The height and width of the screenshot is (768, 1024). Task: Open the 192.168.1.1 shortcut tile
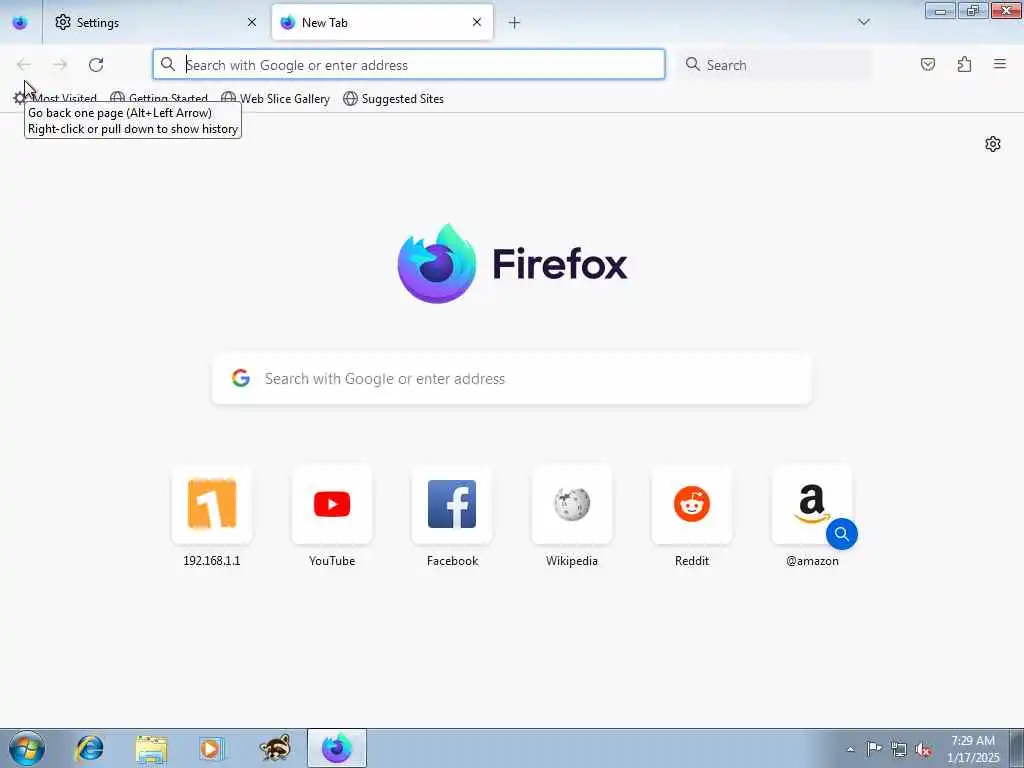click(212, 504)
